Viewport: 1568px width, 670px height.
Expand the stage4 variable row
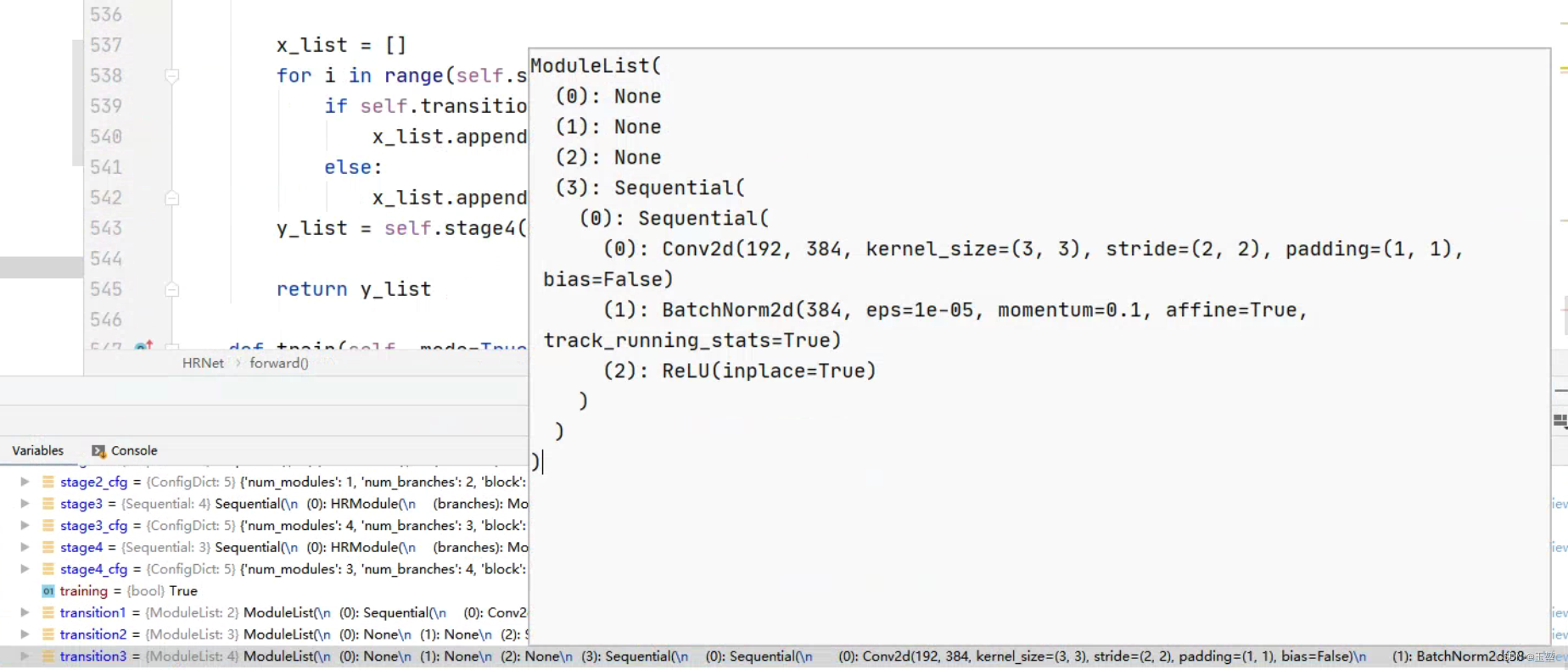pyautogui.click(x=25, y=547)
